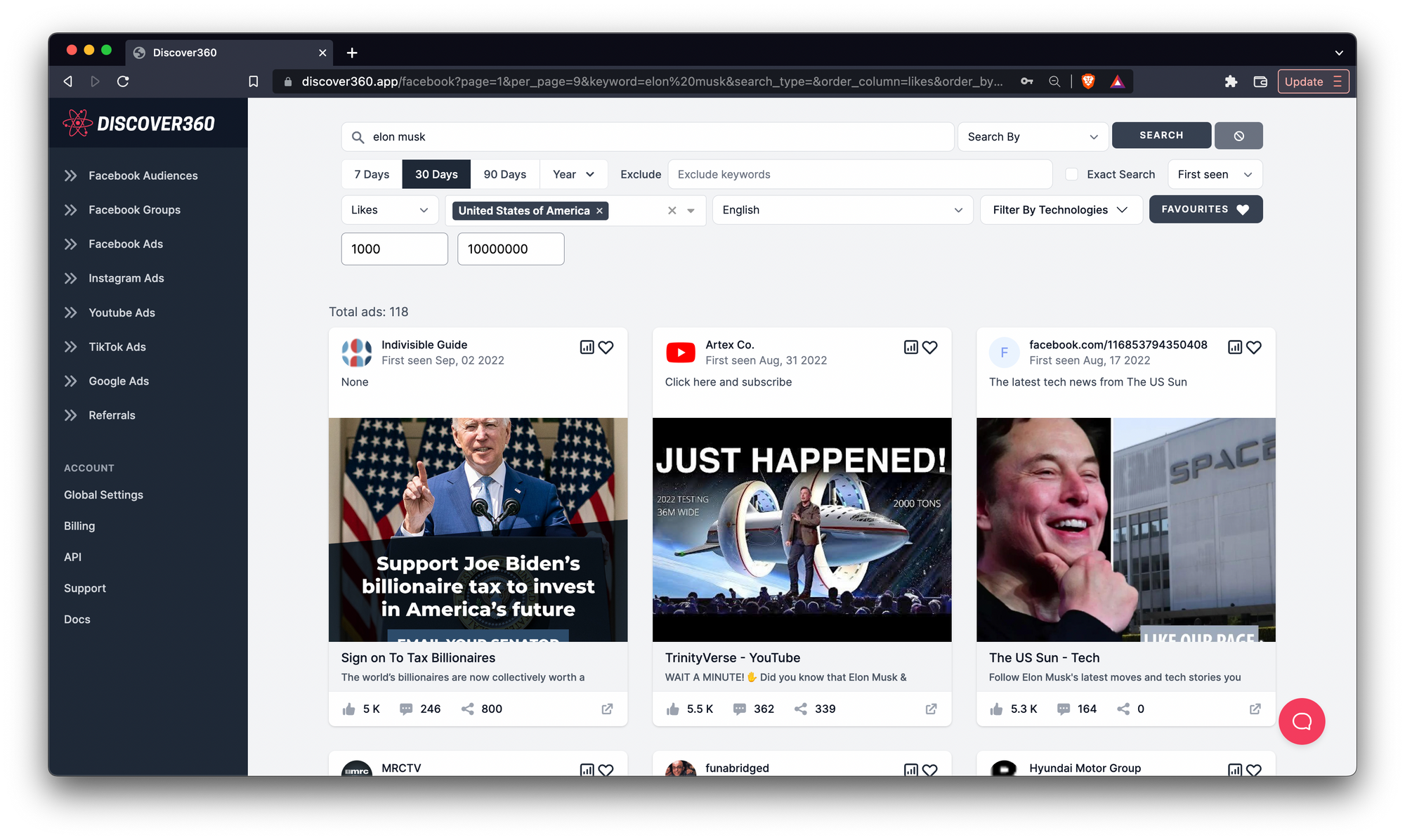Image resolution: width=1405 pixels, height=840 pixels.
Task: Click the zoom magnifier icon in address bar
Action: (x=1054, y=81)
